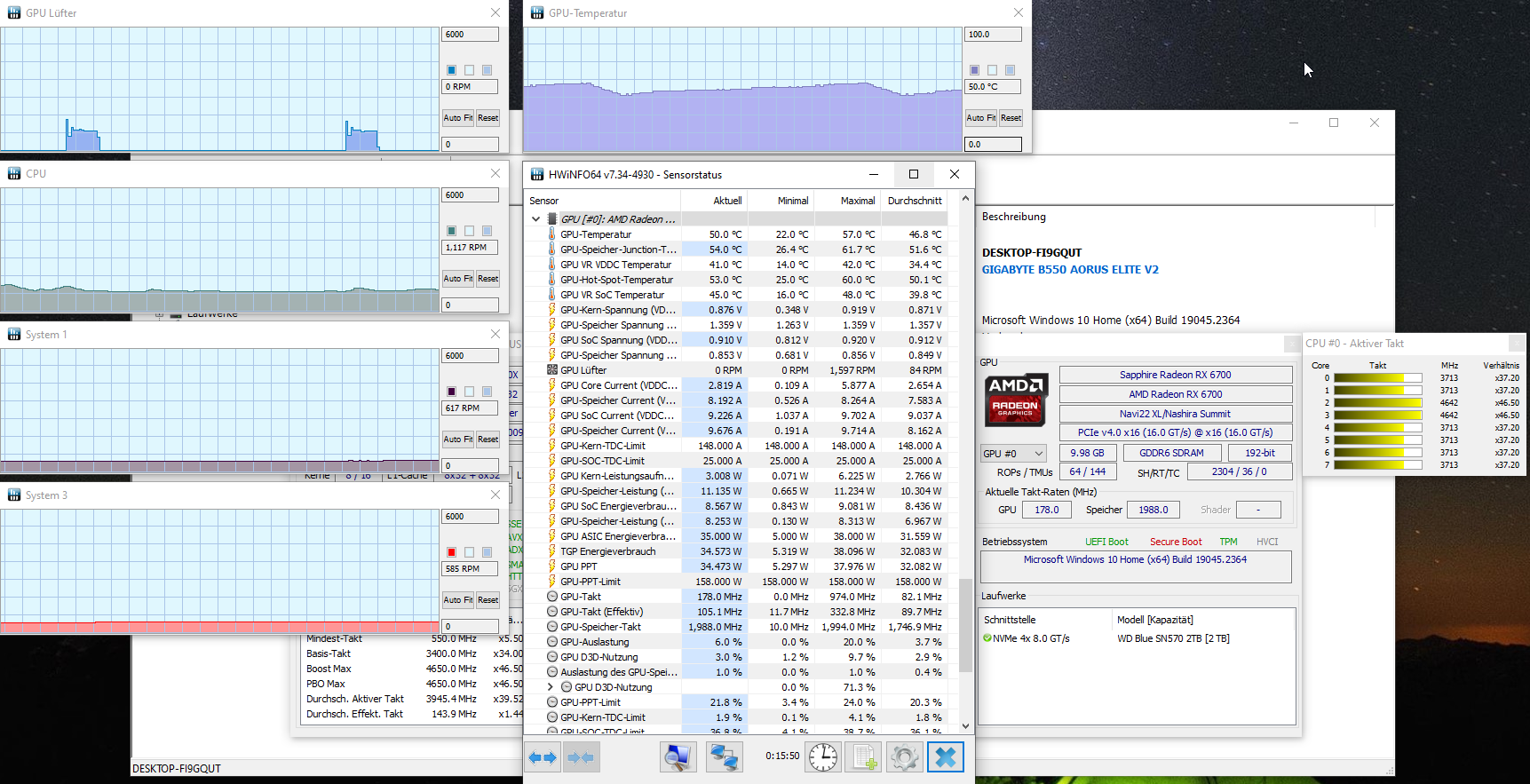The height and width of the screenshot is (784, 1530).
Task: Toggle the dark color box in System 1 graph
Action: pyautogui.click(x=451, y=392)
